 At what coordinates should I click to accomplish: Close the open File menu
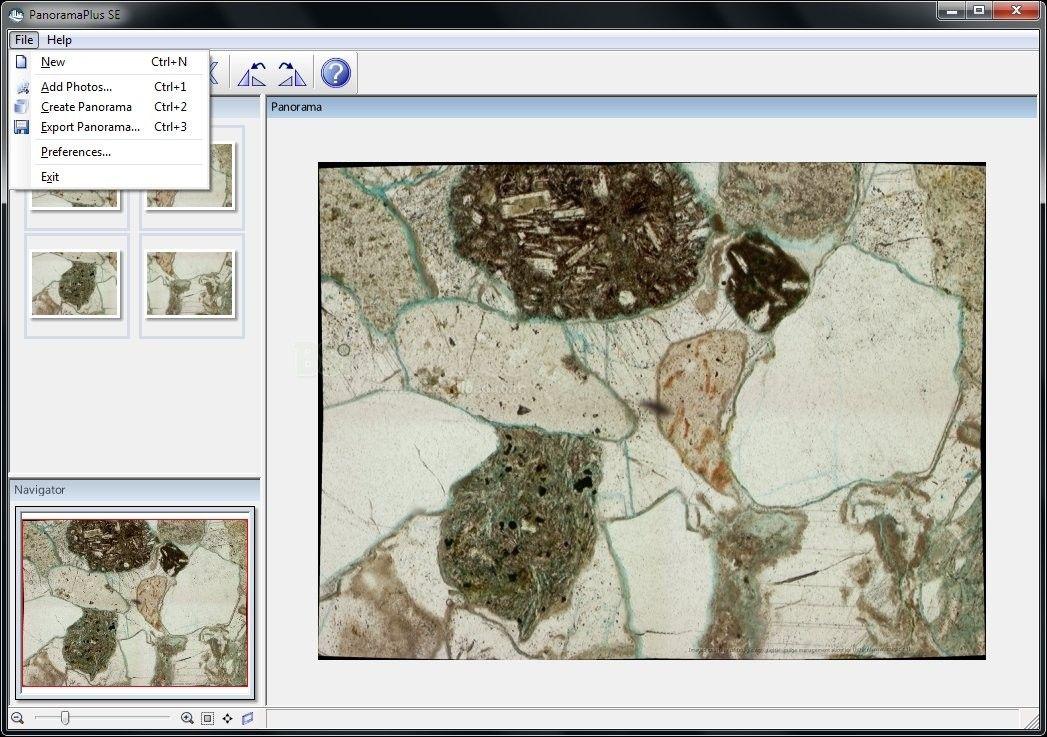24,39
